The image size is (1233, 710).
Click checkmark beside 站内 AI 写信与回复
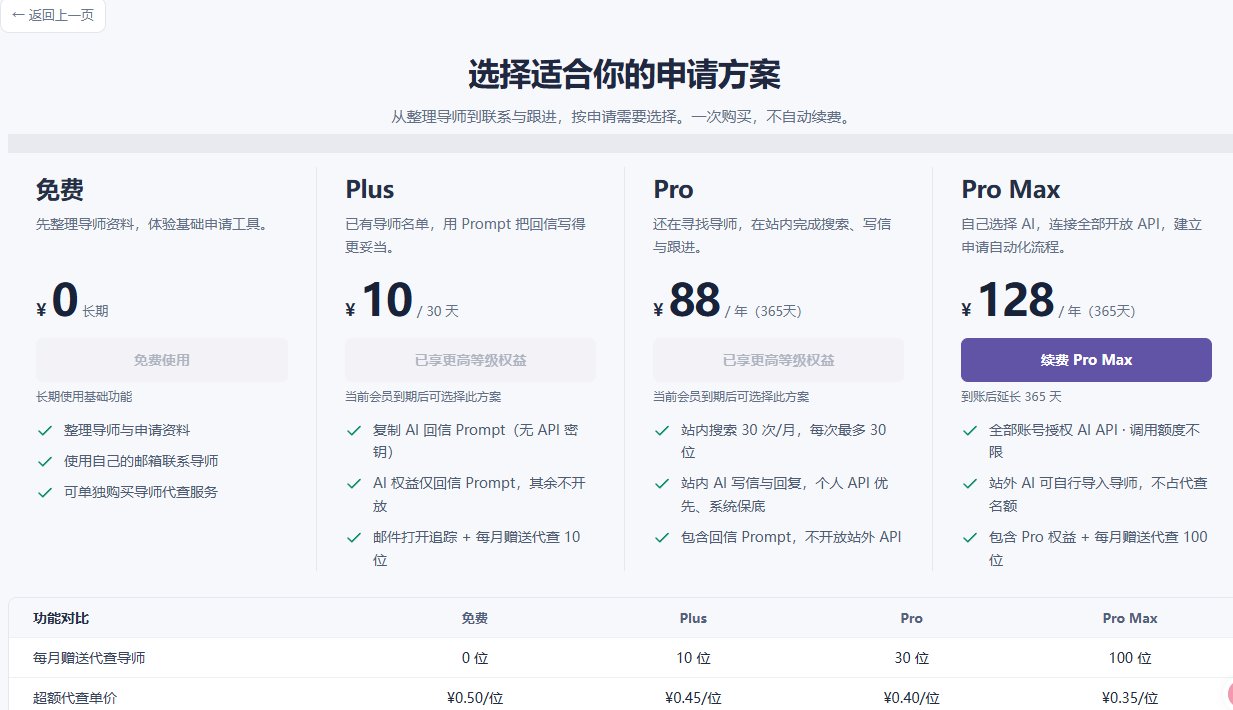[x=661, y=484]
